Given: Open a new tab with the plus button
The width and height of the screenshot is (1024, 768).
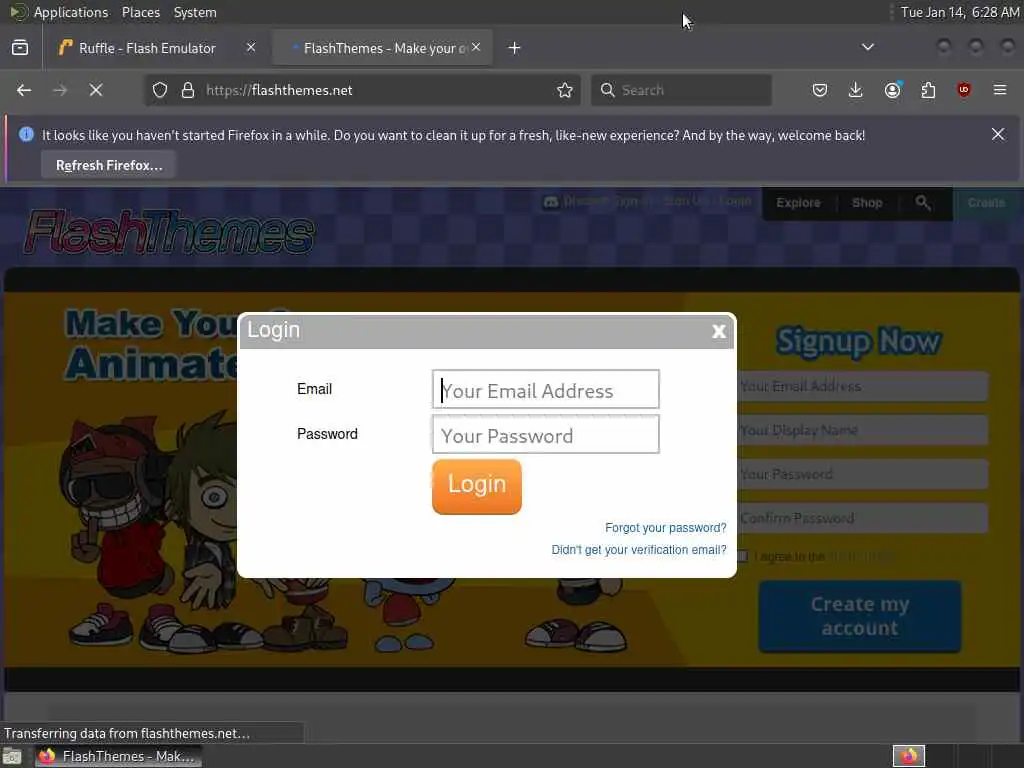Looking at the screenshot, I should (x=515, y=48).
